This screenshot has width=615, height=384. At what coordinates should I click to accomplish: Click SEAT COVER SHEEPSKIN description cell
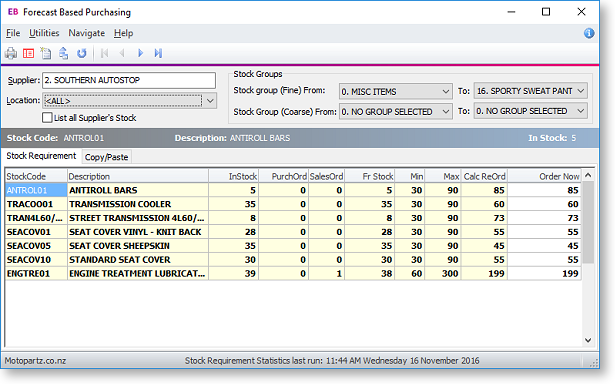coord(138,246)
